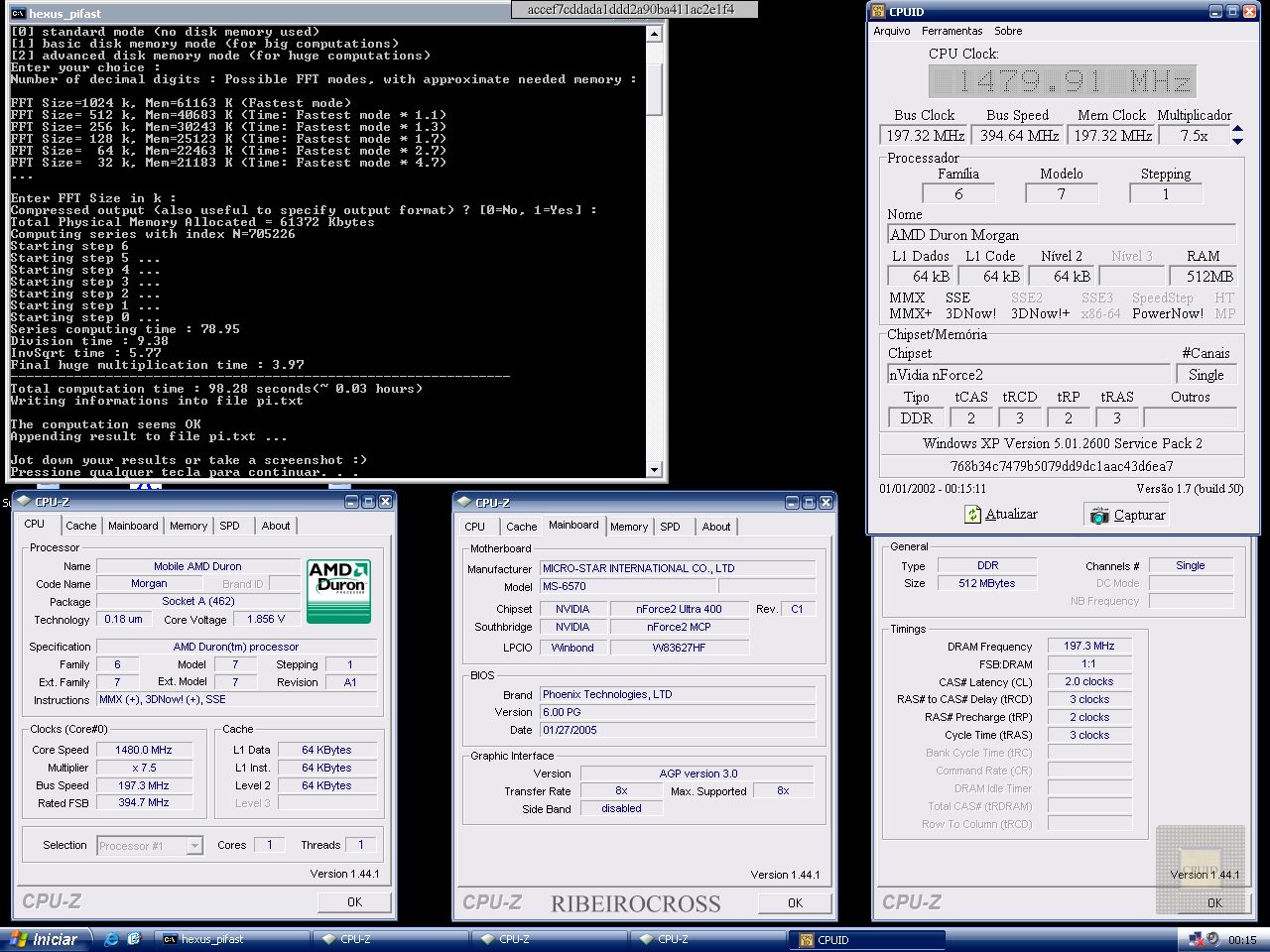Click the Atualizar button in CPUID
This screenshot has width=1270, height=952.
coord(1000,515)
